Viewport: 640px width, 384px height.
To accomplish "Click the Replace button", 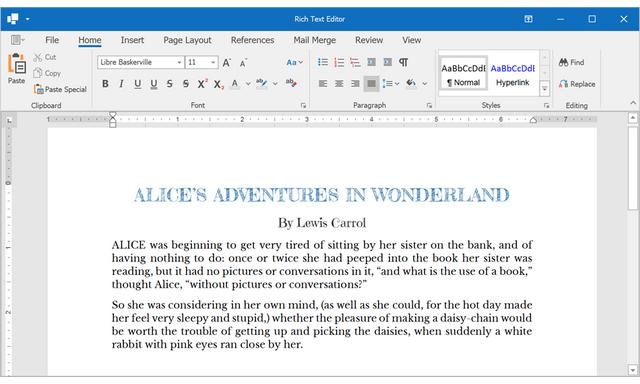I will (577, 84).
